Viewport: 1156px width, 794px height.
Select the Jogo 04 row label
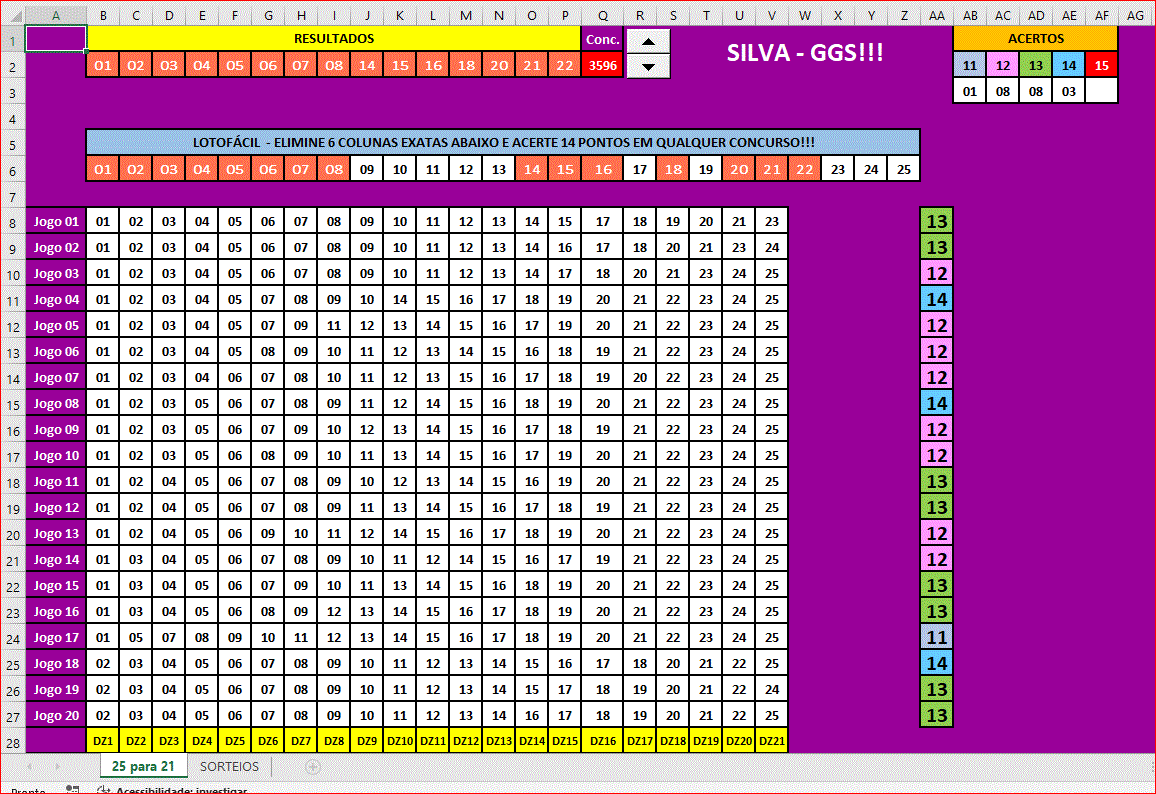coord(56,299)
